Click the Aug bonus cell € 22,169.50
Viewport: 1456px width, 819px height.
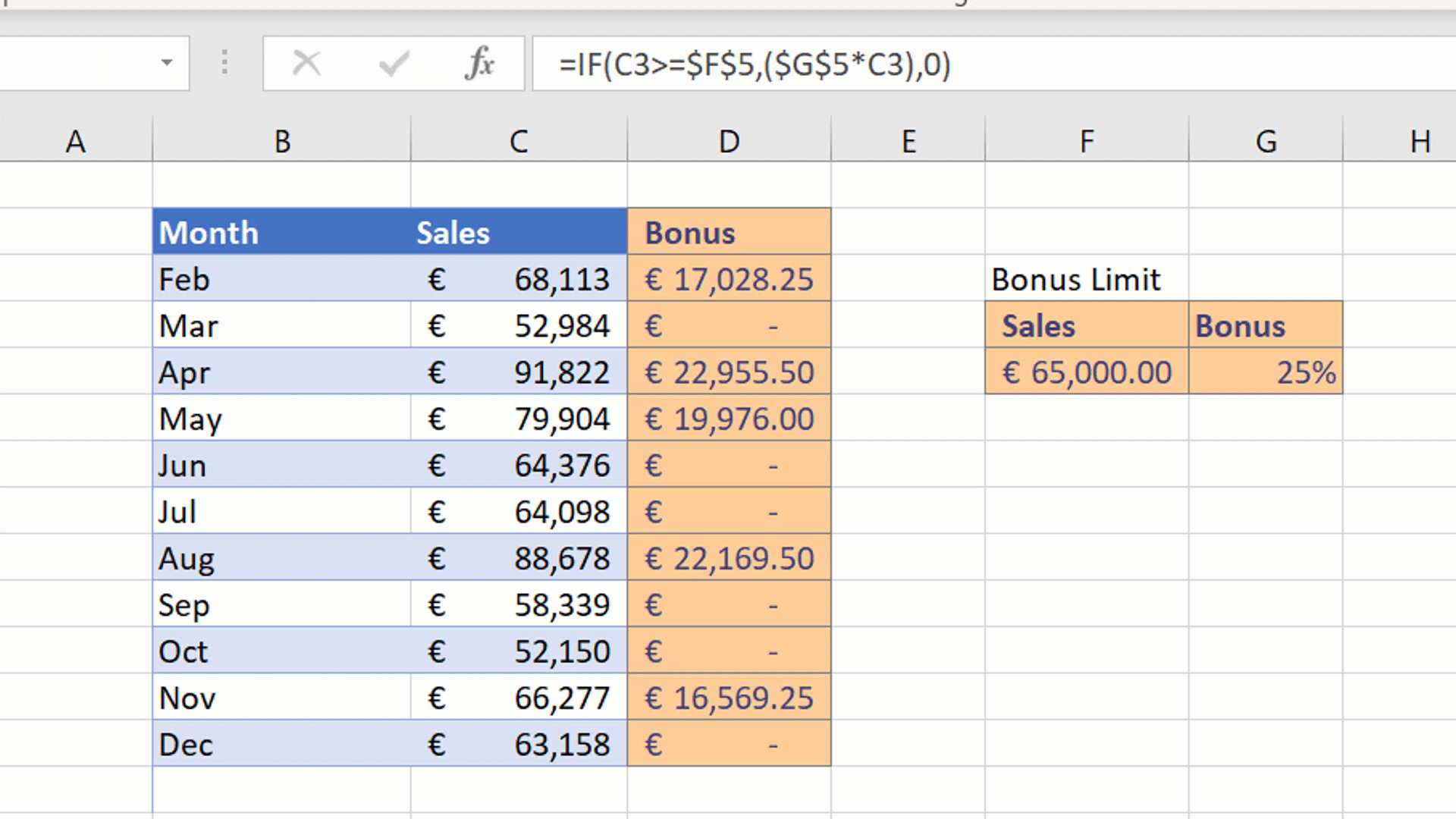coord(728,557)
